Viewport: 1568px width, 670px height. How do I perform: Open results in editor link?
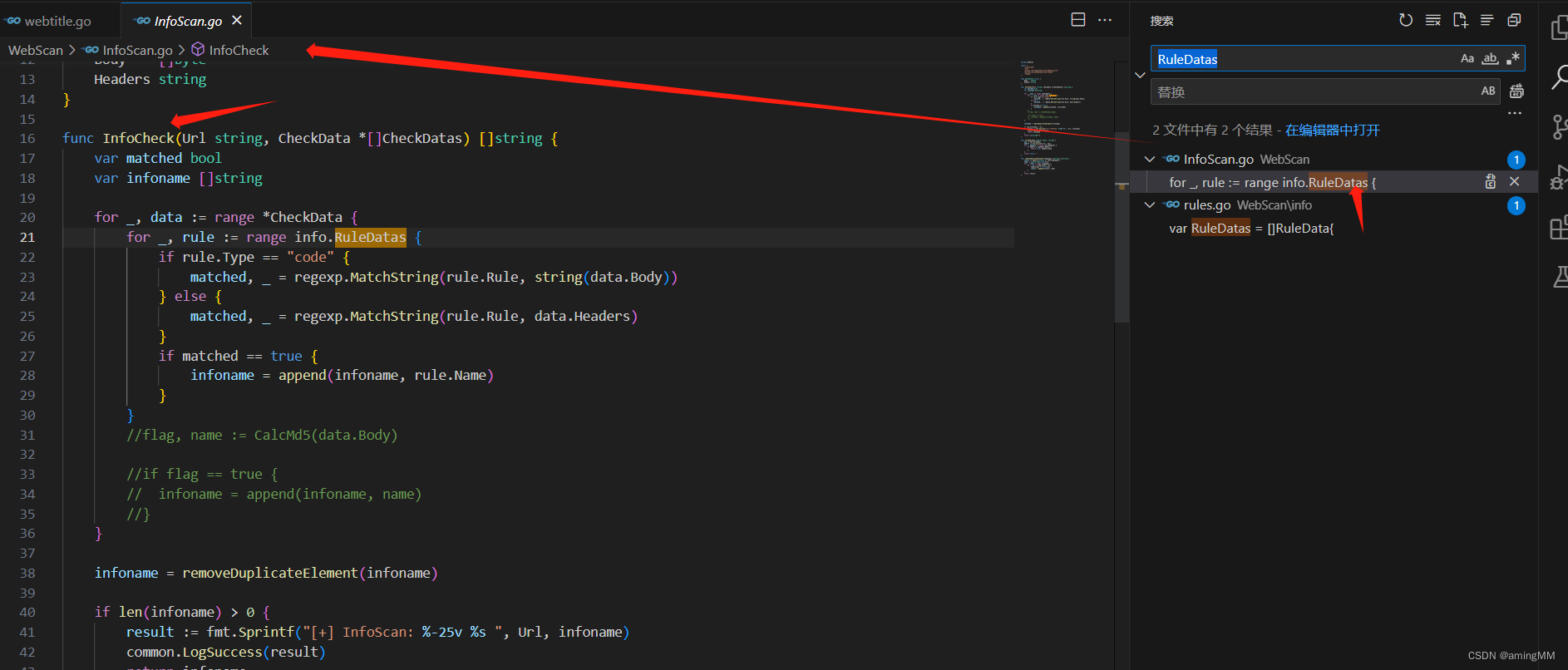pyautogui.click(x=1332, y=130)
